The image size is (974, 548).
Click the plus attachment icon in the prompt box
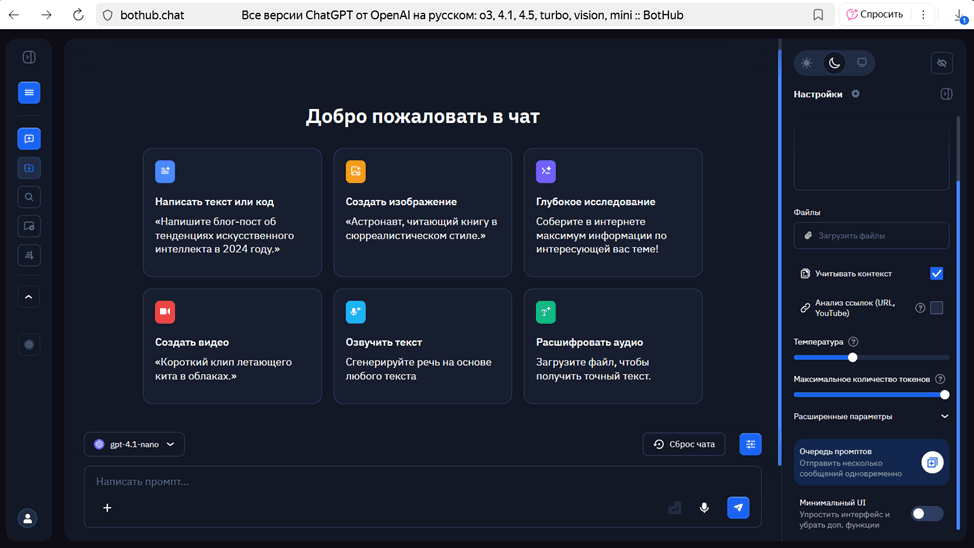pos(107,508)
